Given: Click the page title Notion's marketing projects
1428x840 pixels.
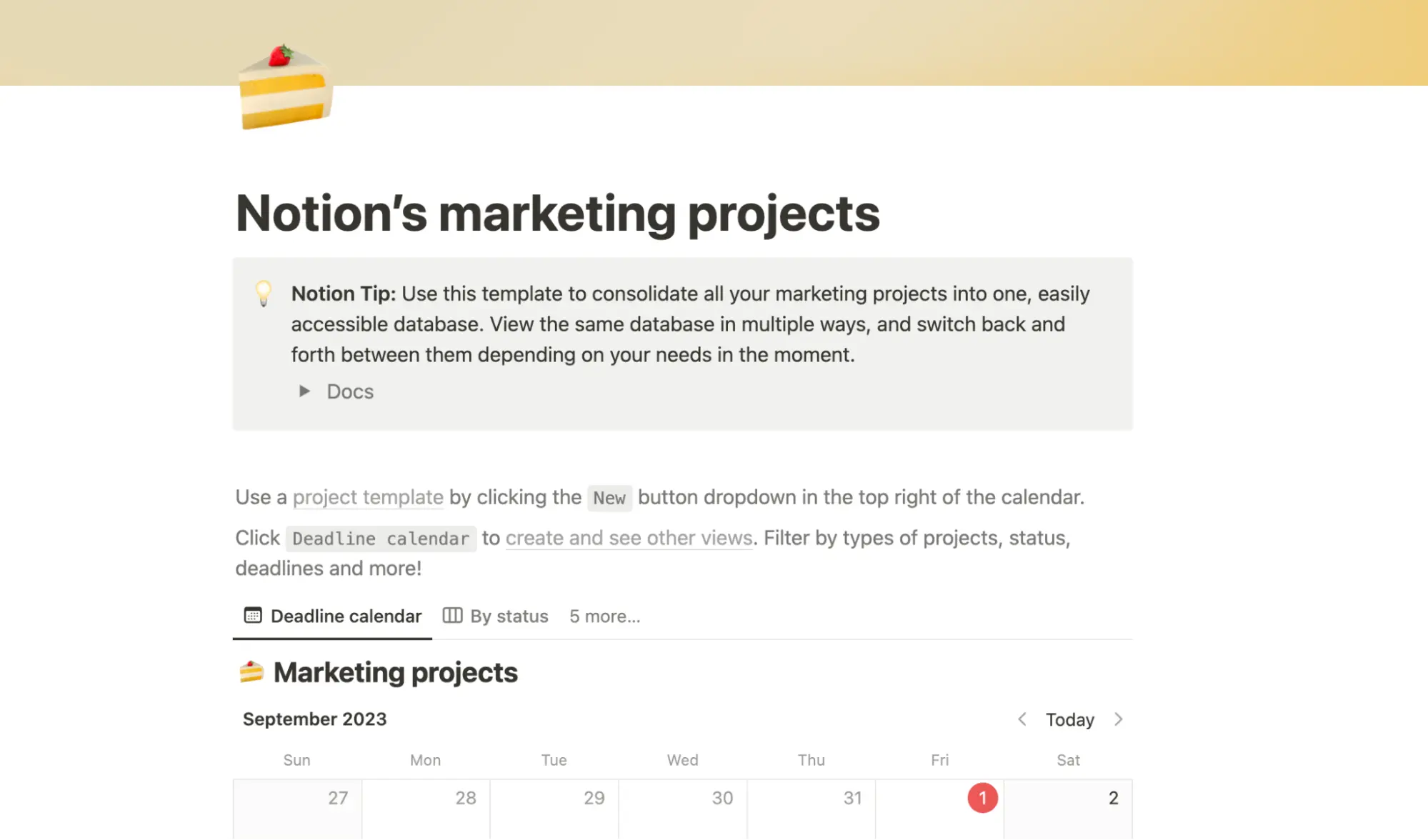Looking at the screenshot, I should coord(556,214).
